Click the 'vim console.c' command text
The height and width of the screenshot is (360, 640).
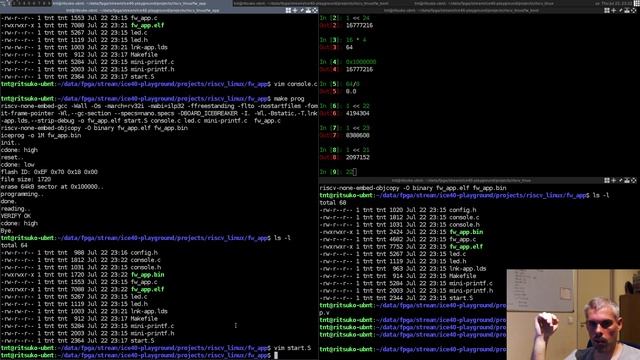(295, 84)
